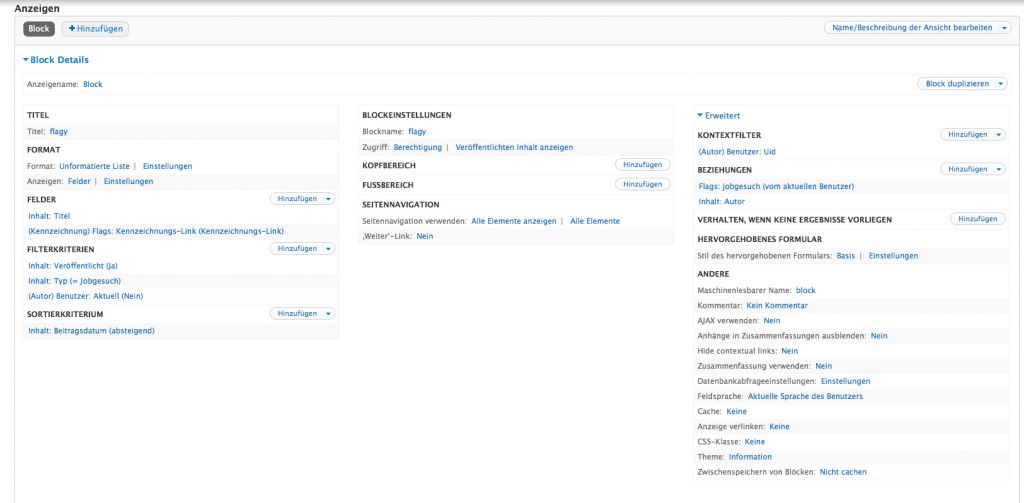Click Veröffentlichten Inhalt anzeigen access link

pyautogui.click(x=514, y=147)
